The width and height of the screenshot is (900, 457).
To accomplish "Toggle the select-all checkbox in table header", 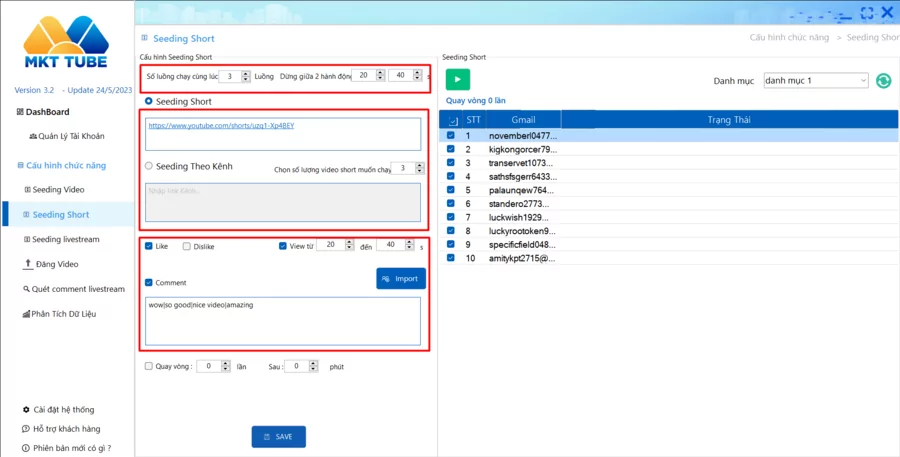I will tap(453, 121).
